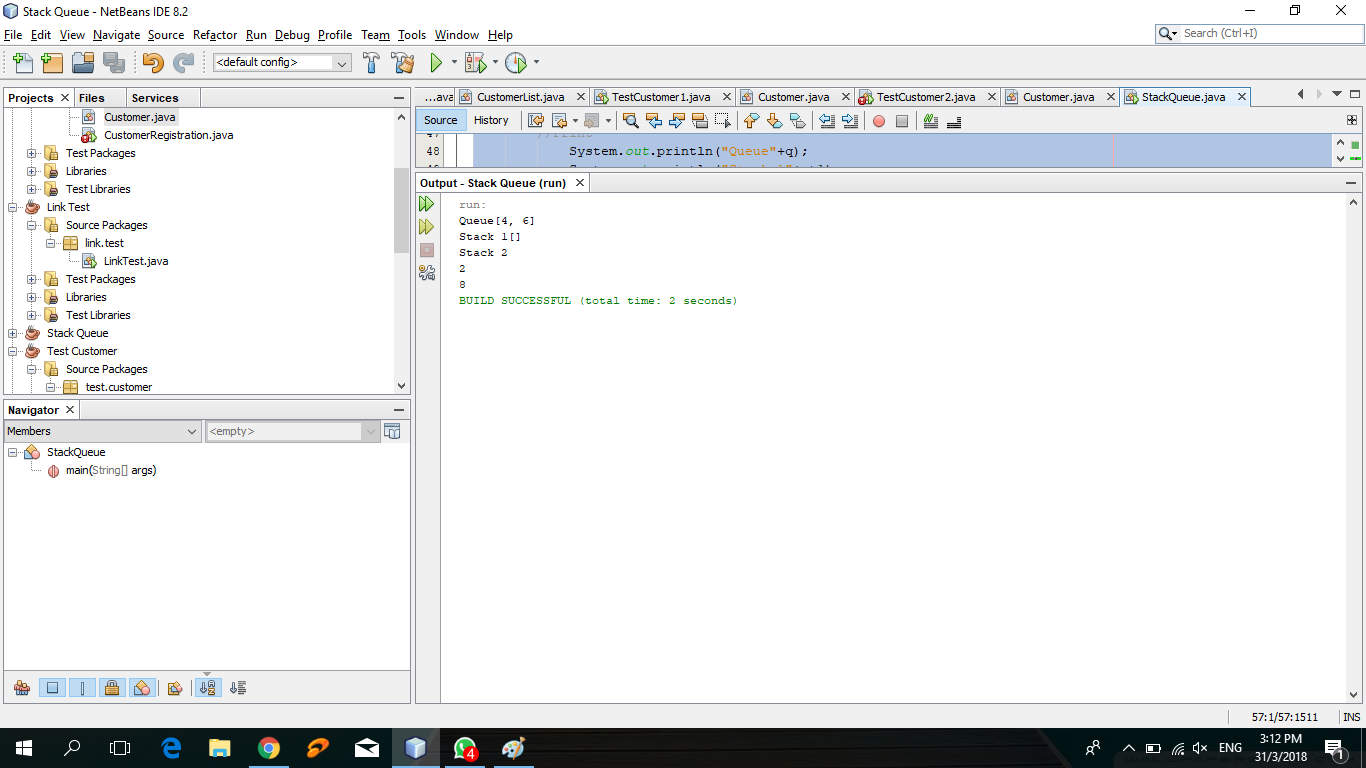Switch to the History tab in the editor
This screenshot has width=1366, height=768.
(x=492, y=120)
